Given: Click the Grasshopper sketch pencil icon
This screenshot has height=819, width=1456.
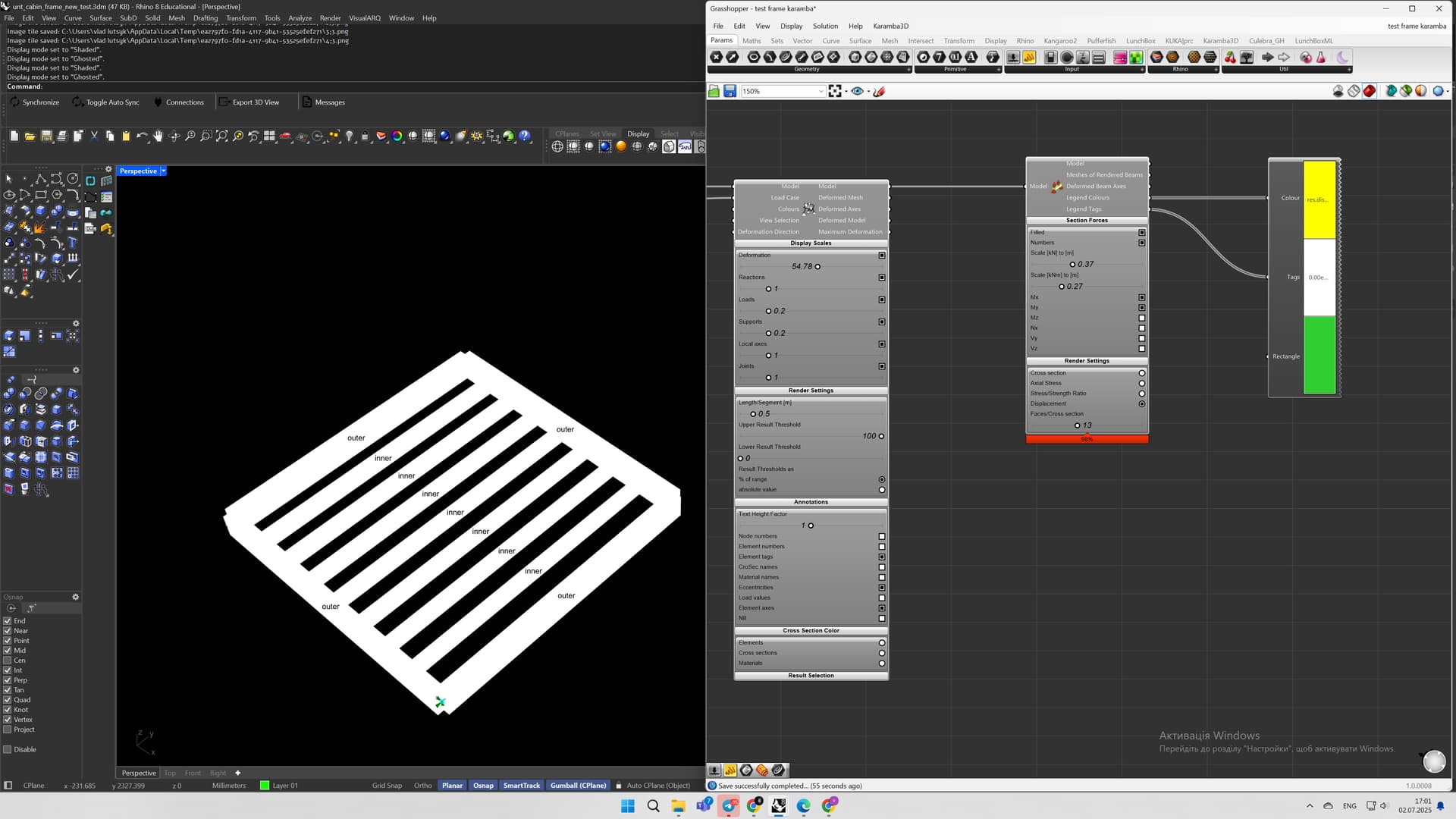Looking at the screenshot, I should [880, 91].
